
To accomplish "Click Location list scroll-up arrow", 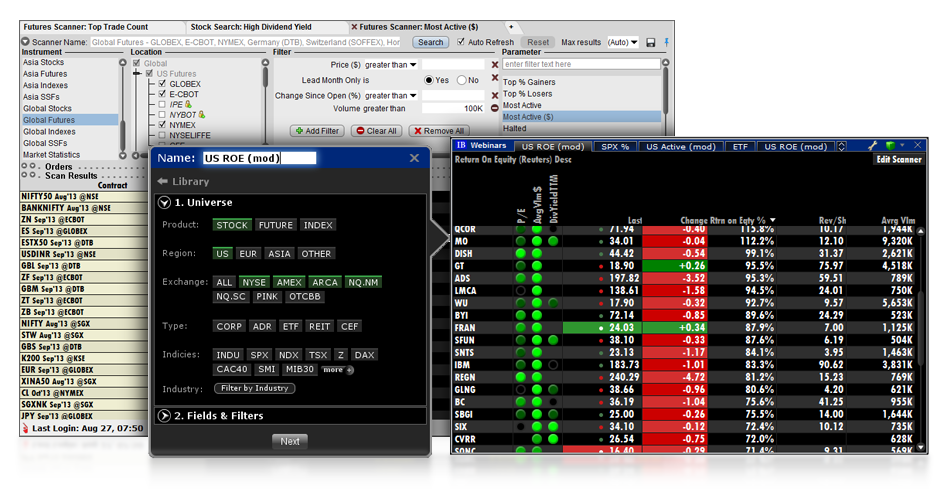I will 265,62.
